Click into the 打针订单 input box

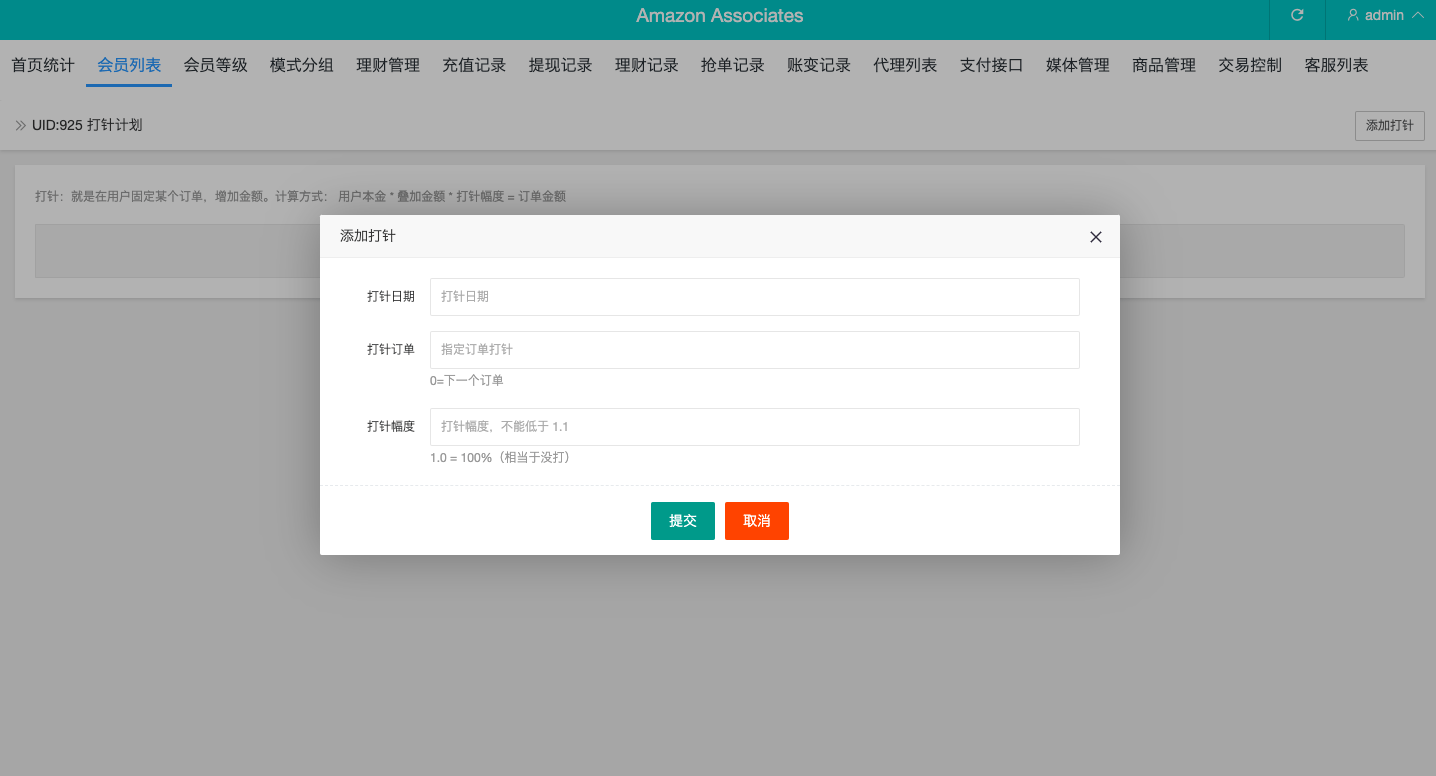[x=754, y=350]
